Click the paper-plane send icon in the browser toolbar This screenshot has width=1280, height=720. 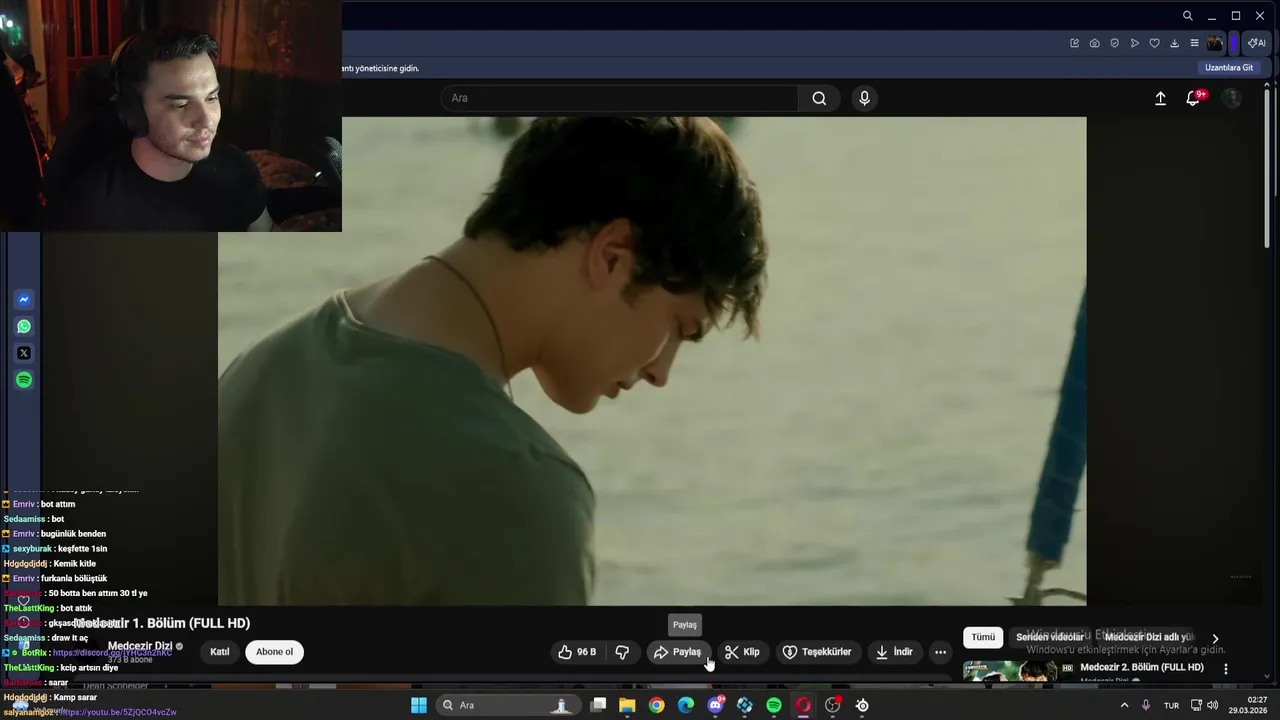[x=1134, y=43]
